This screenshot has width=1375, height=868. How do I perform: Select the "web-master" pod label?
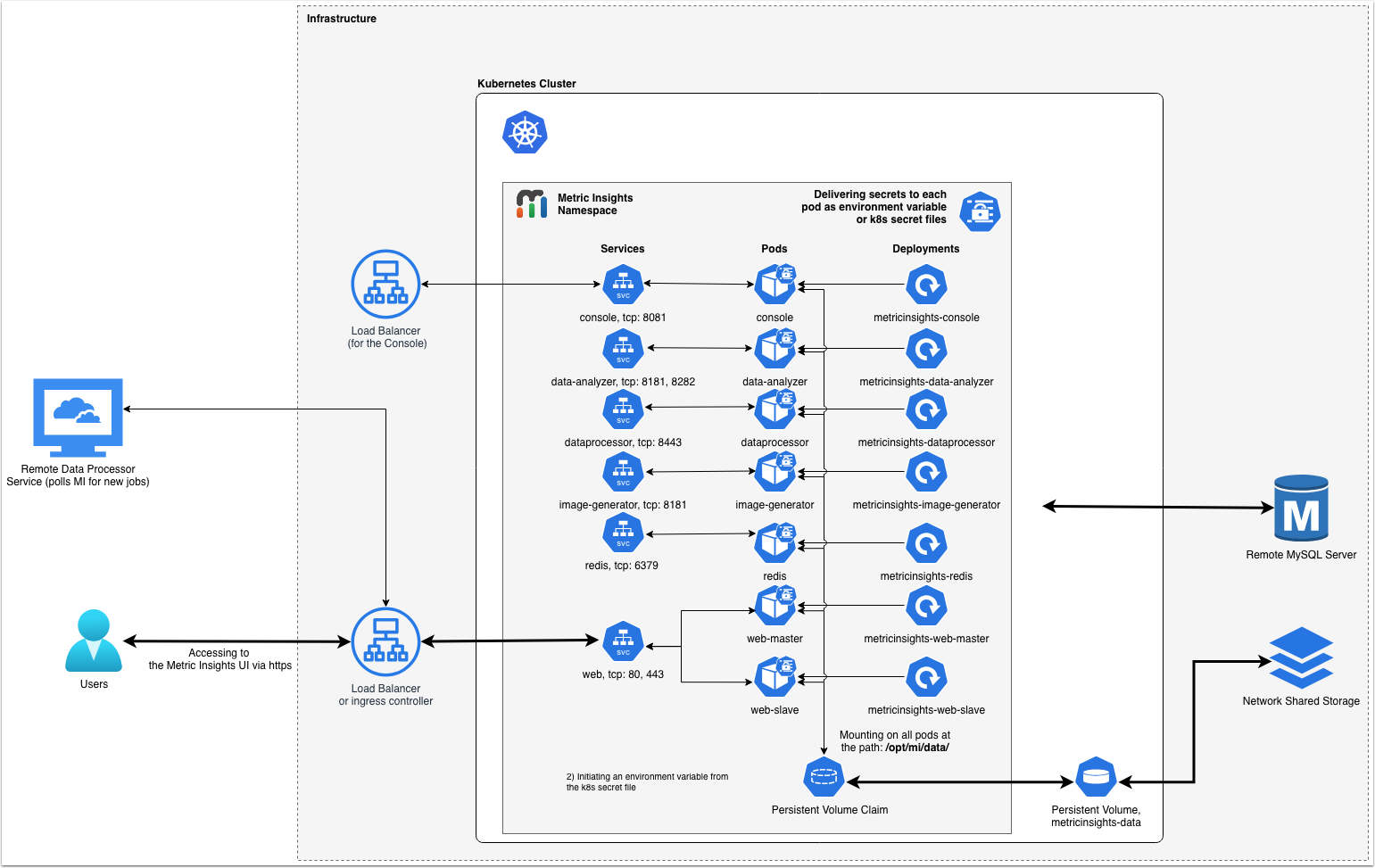774,639
